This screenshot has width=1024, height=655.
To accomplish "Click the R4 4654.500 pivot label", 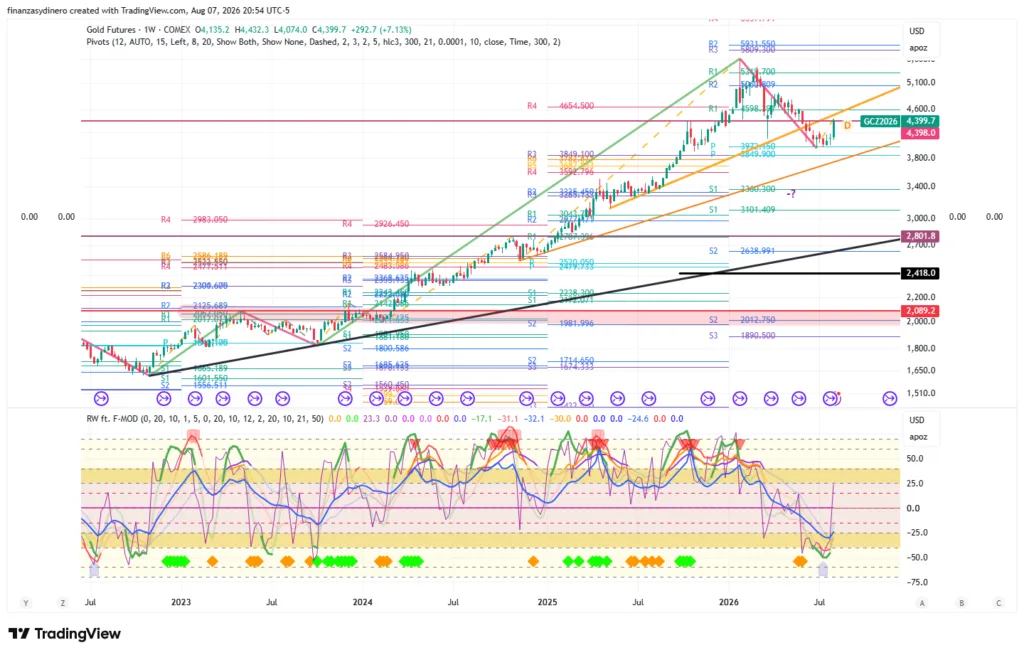I will pyautogui.click(x=561, y=106).
